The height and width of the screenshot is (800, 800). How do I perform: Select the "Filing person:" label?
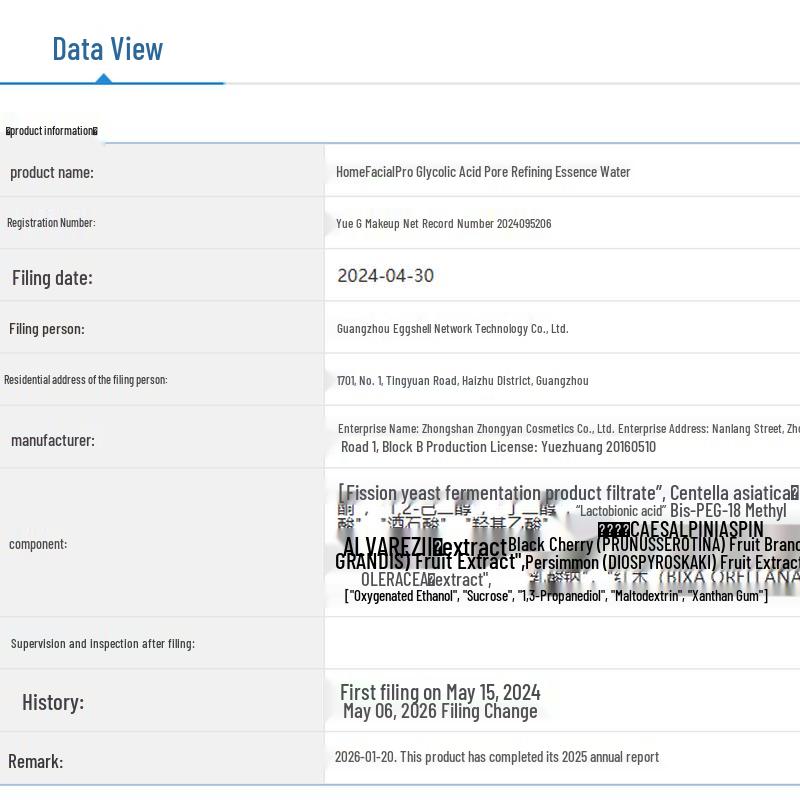(x=47, y=329)
